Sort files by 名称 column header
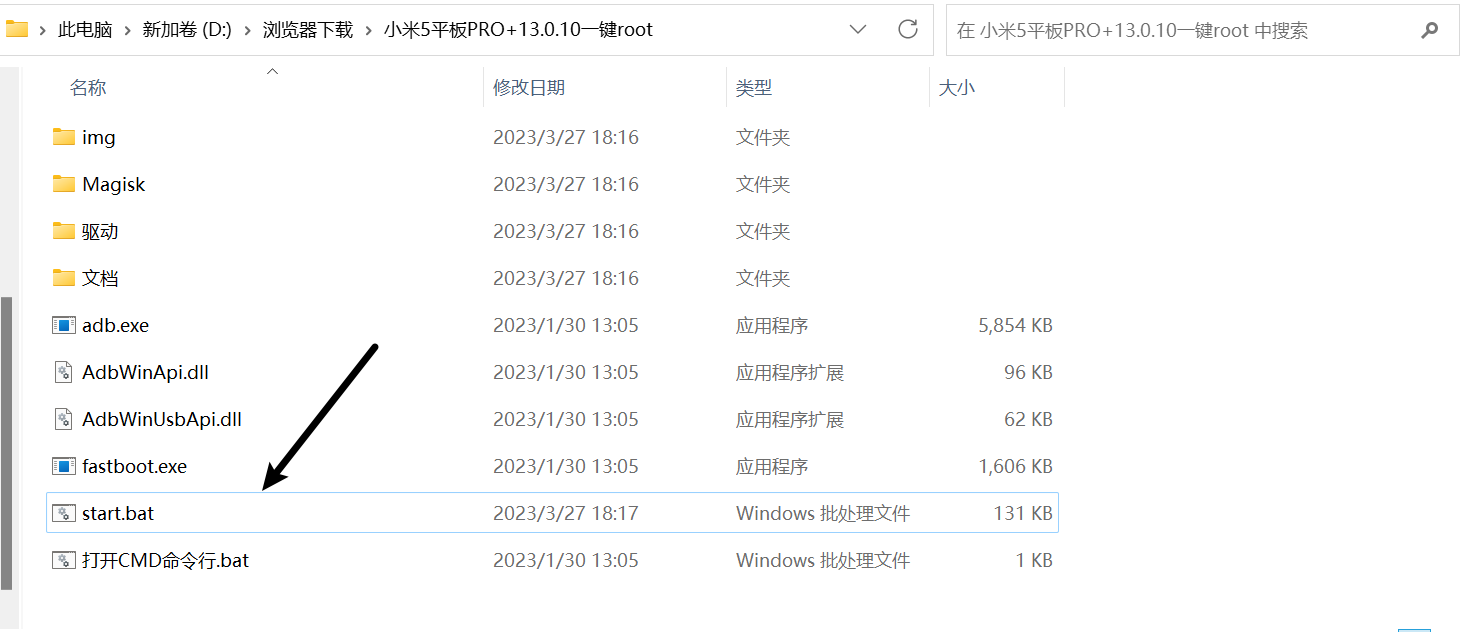This screenshot has height=632, width=1461. point(88,88)
